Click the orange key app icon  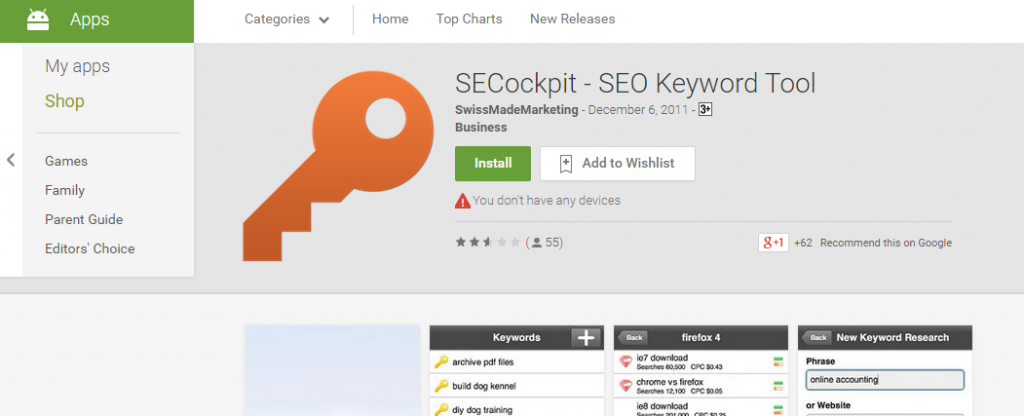[x=338, y=166]
